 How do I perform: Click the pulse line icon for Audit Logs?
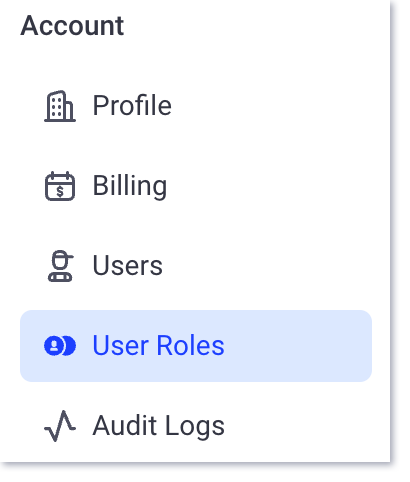point(60,426)
